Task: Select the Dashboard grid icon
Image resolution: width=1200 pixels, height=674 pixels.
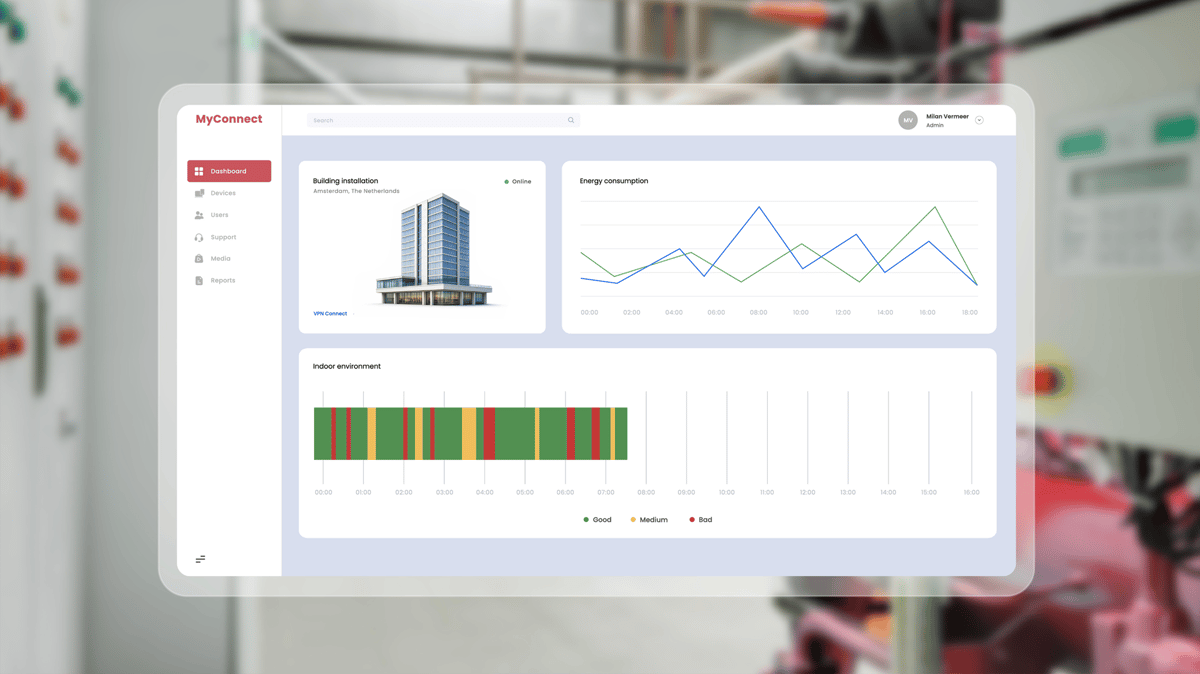Action: 198,171
